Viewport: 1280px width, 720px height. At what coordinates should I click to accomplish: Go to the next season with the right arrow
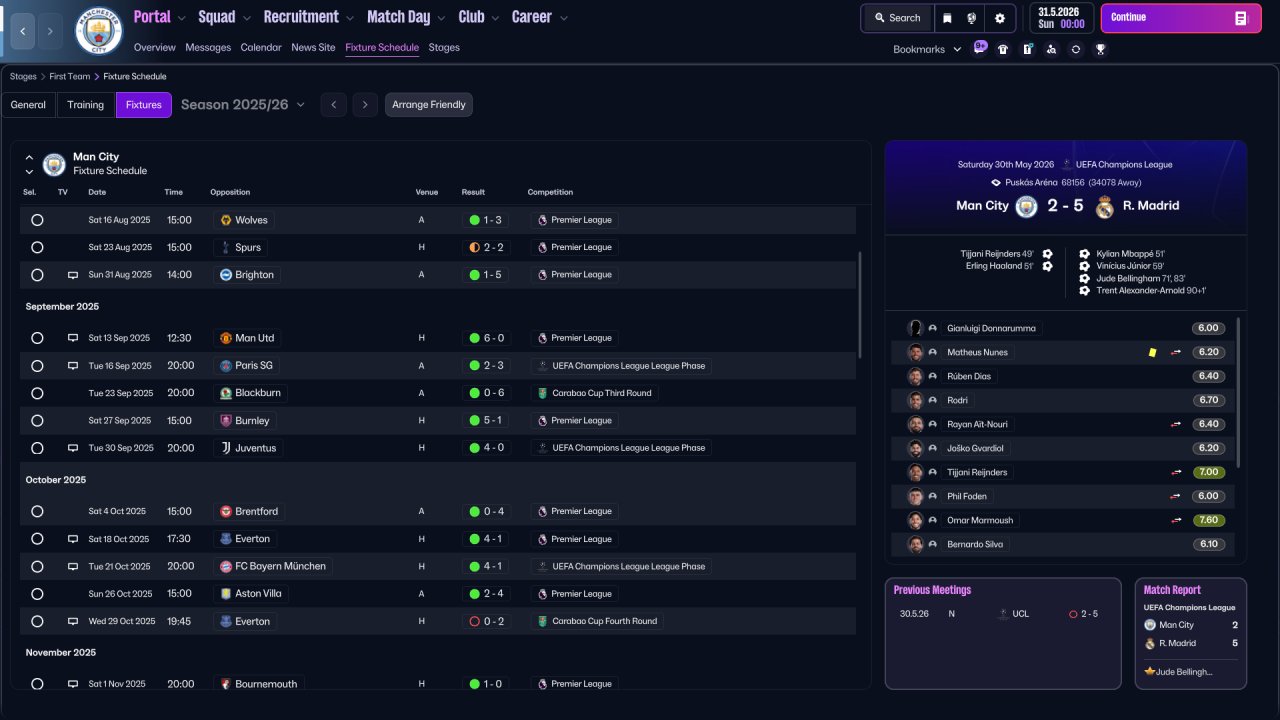pos(365,105)
